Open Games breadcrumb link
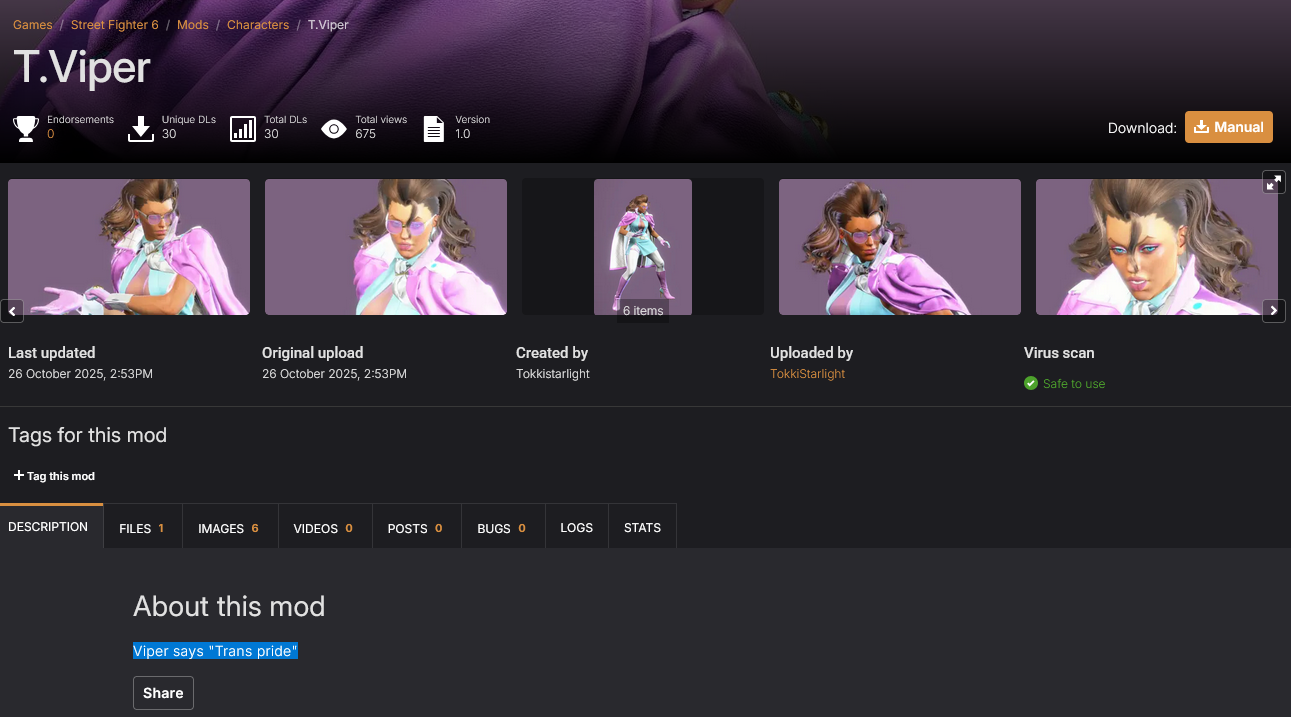 [x=33, y=25]
